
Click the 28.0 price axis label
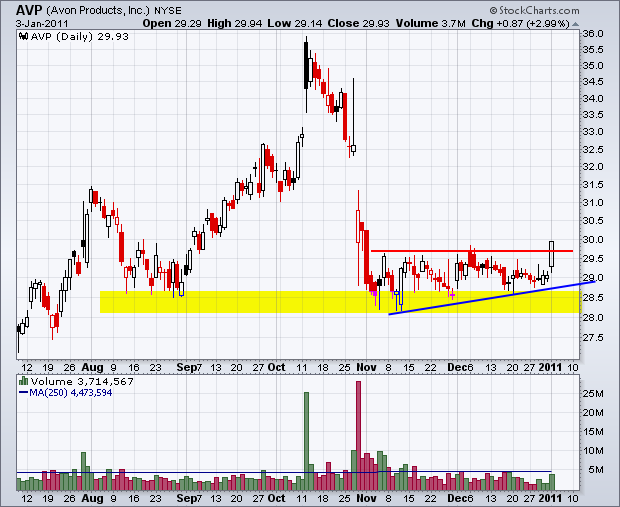click(593, 318)
